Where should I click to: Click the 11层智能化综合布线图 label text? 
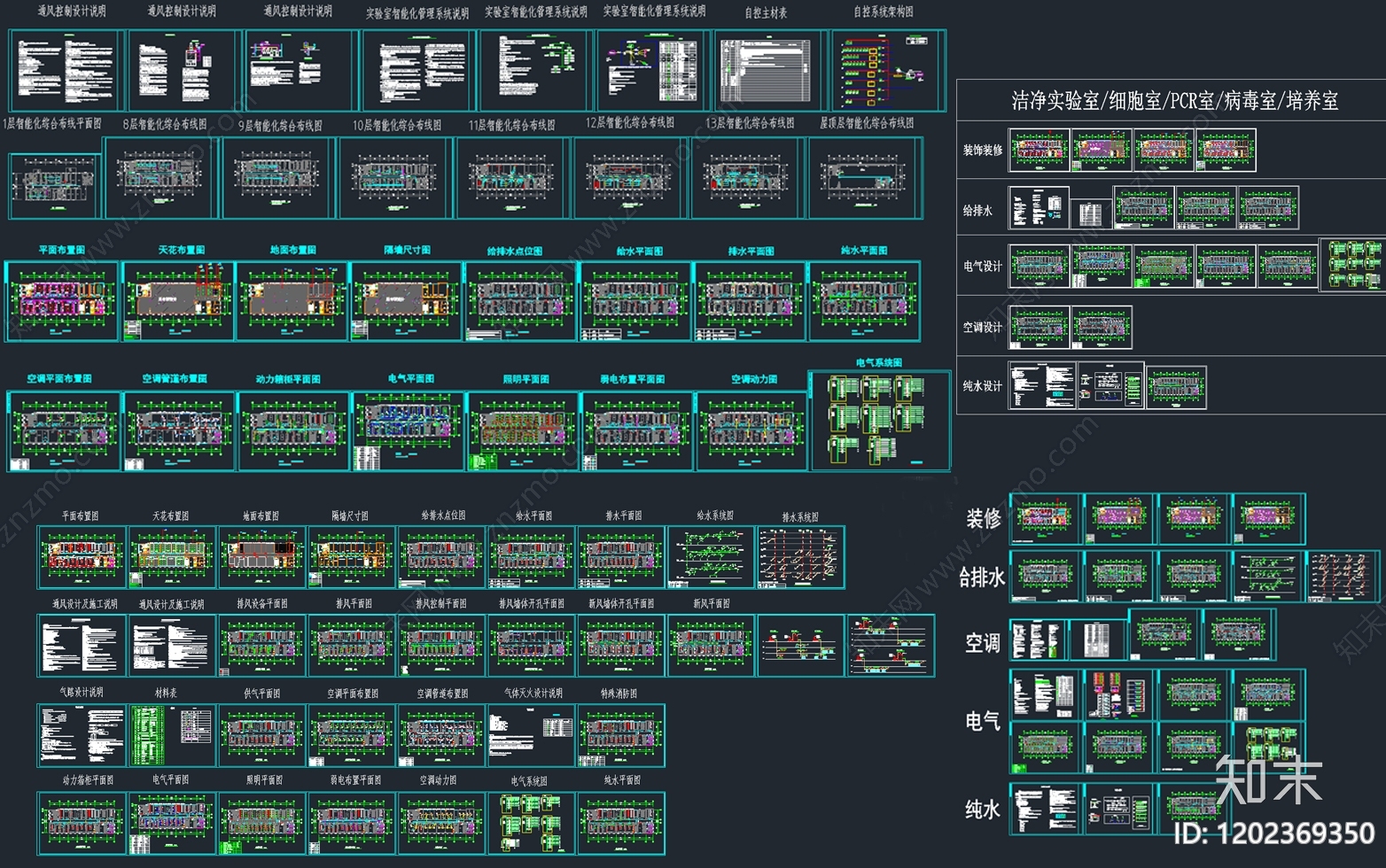[x=512, y=125]
